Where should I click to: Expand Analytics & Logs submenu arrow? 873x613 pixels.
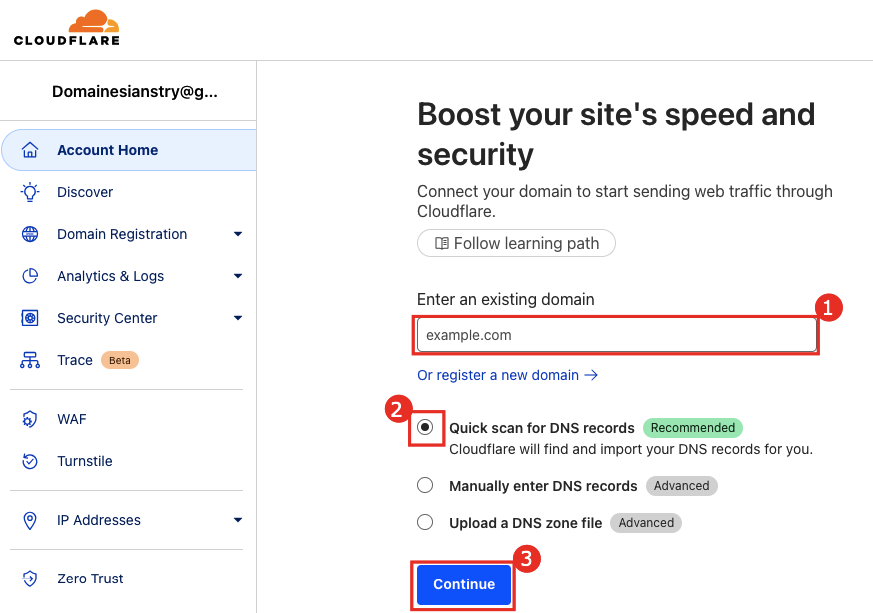(x=238, y=276)
